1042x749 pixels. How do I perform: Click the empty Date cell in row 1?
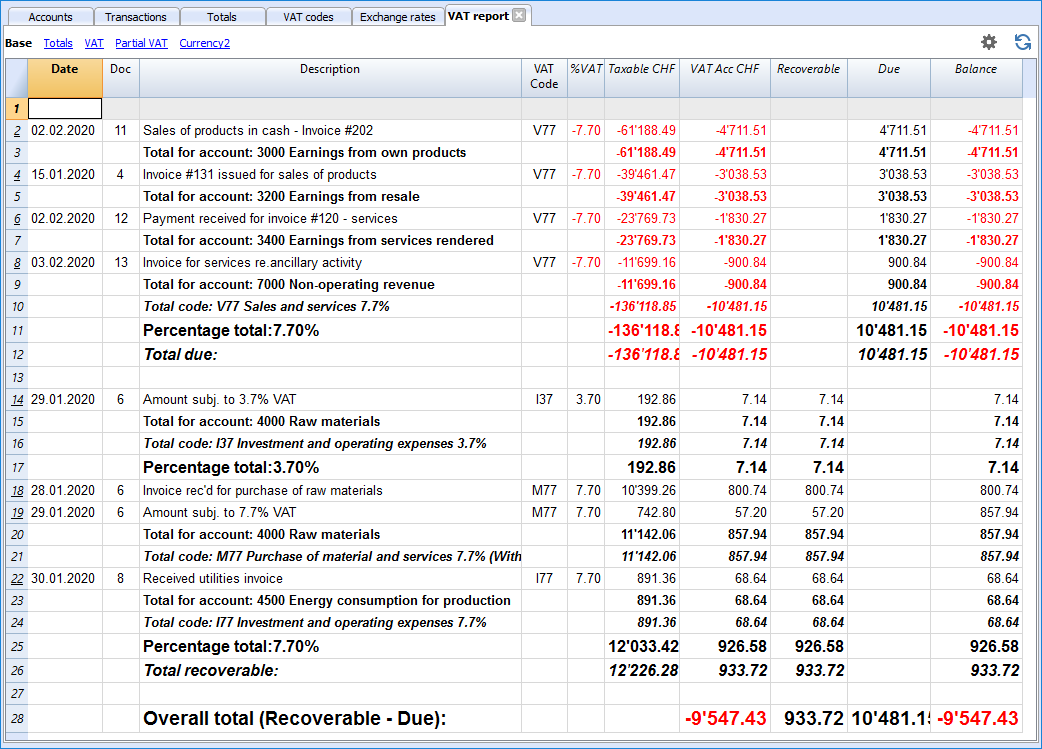click(x=64, y=108)
